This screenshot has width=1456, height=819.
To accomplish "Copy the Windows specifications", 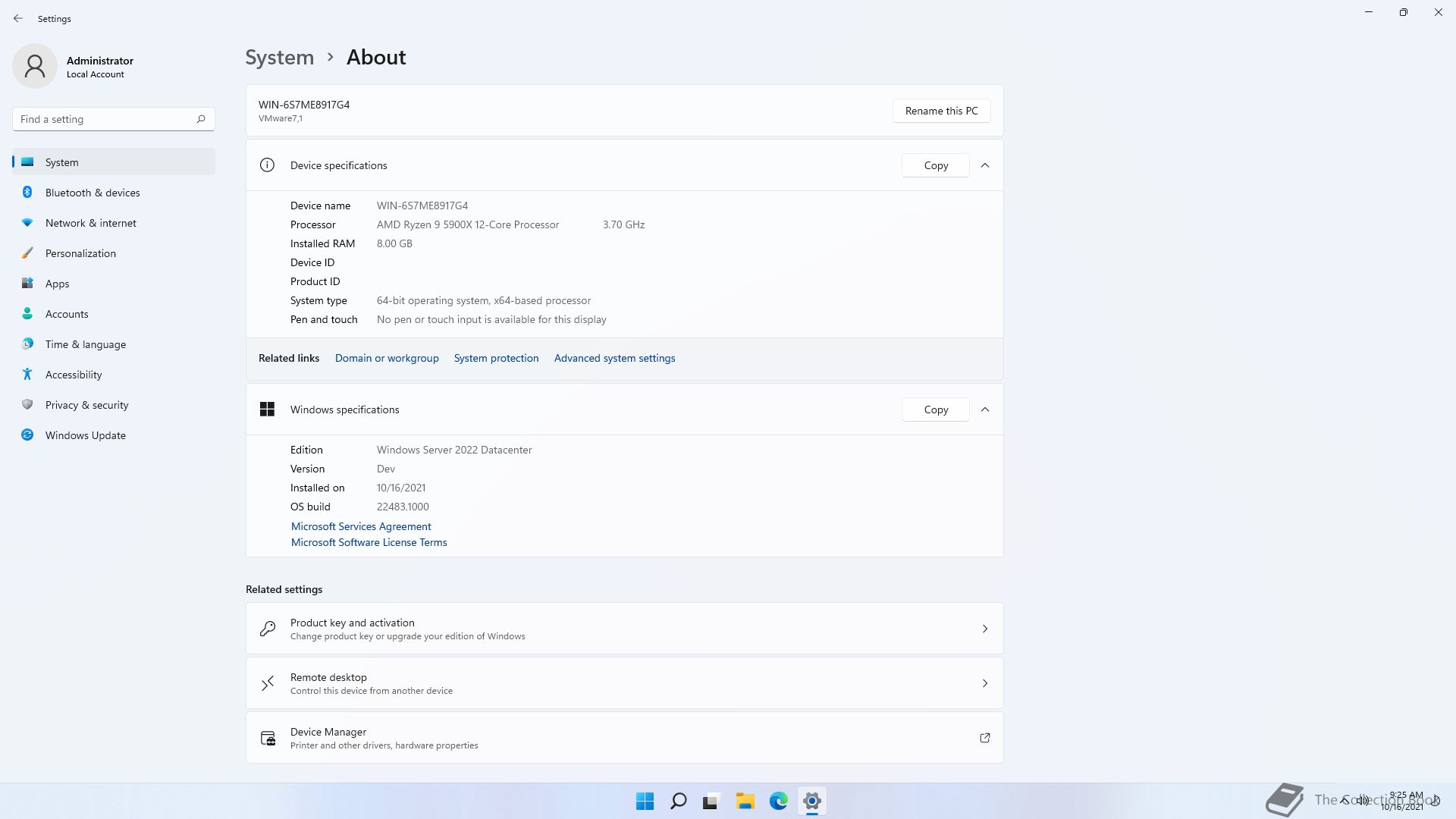I will (x=935, y=409).
